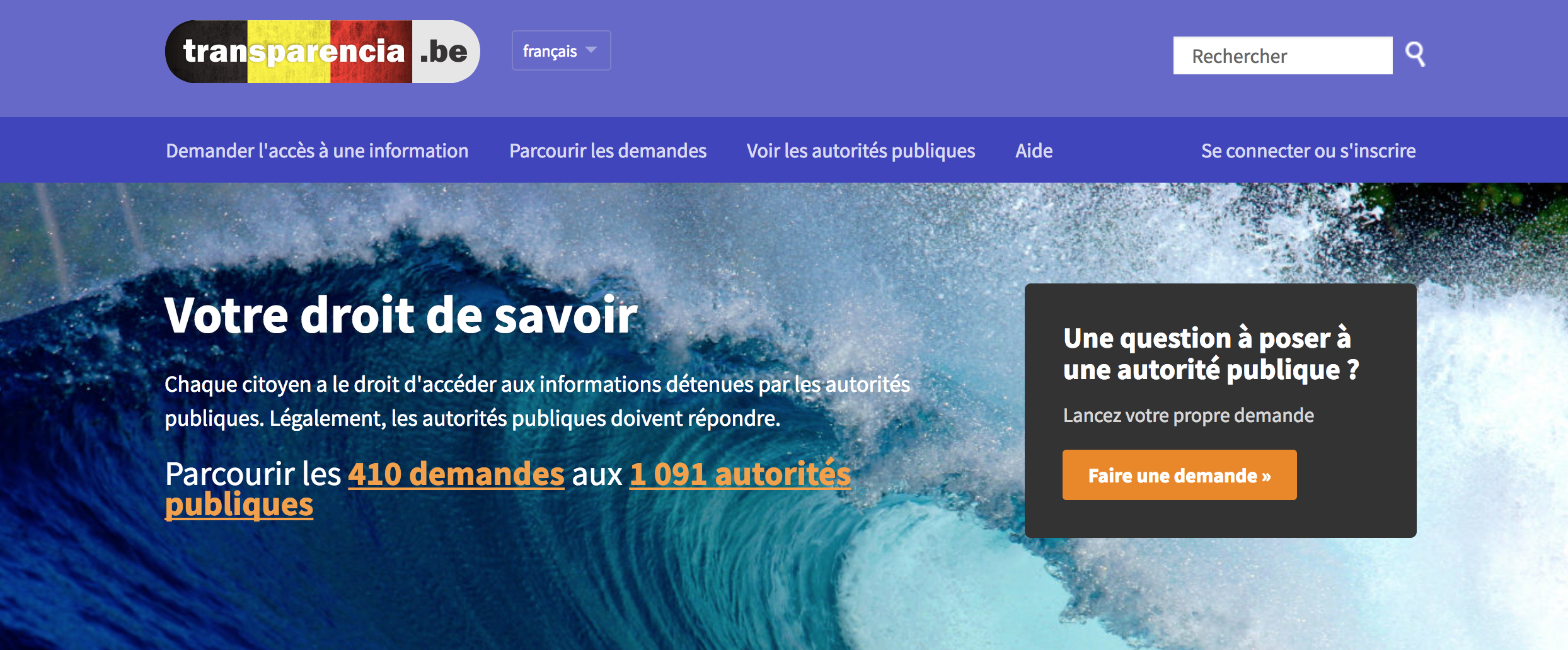
Task: Click the Chaque citoyen paragraph text
Action: 537,401
